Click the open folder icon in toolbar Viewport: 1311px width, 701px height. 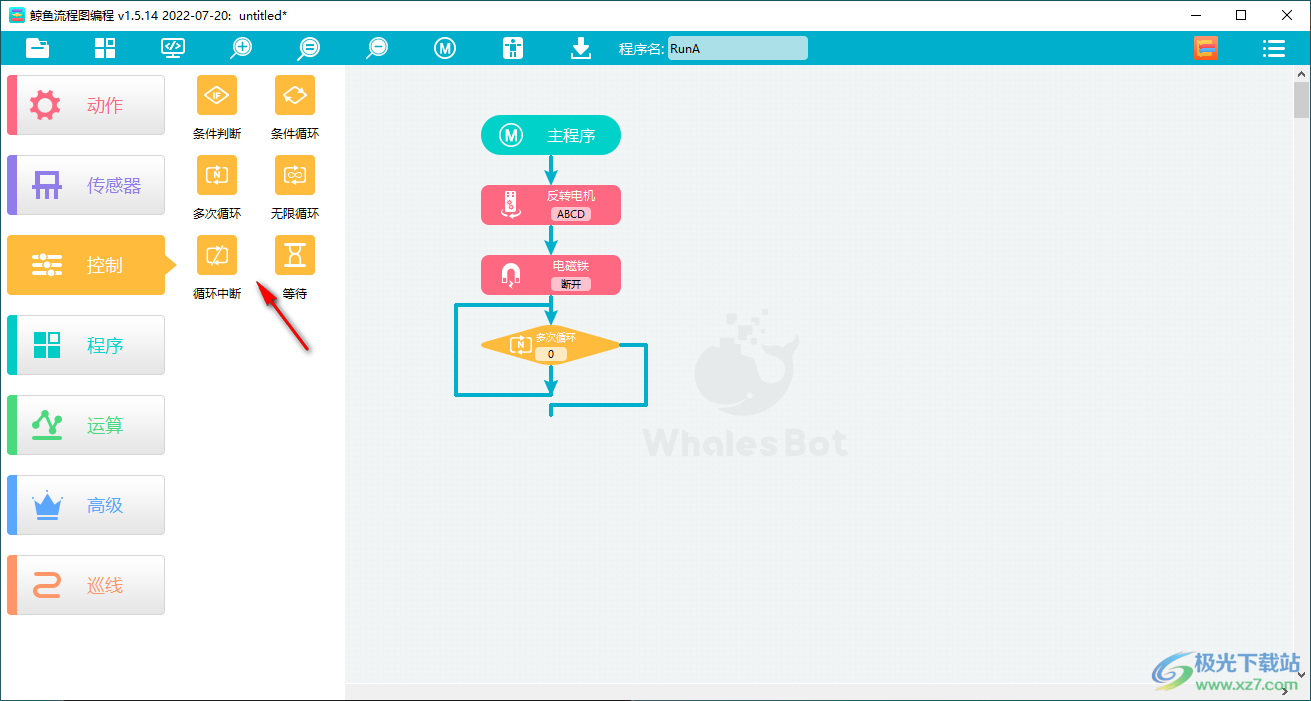[x=38, y=48]
